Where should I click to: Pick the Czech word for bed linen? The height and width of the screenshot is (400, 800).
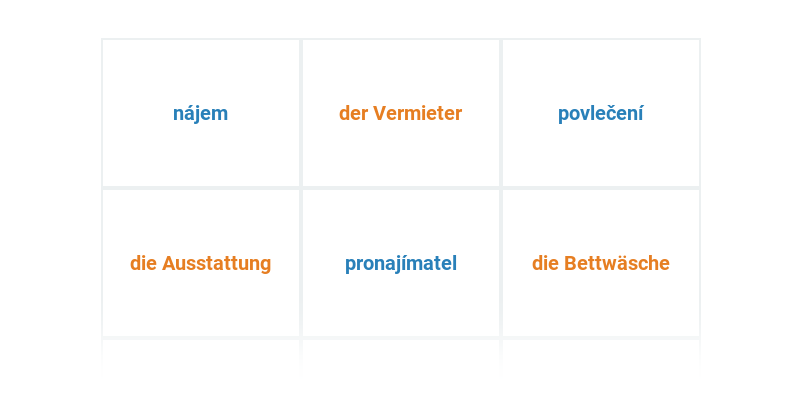point(600,113)
